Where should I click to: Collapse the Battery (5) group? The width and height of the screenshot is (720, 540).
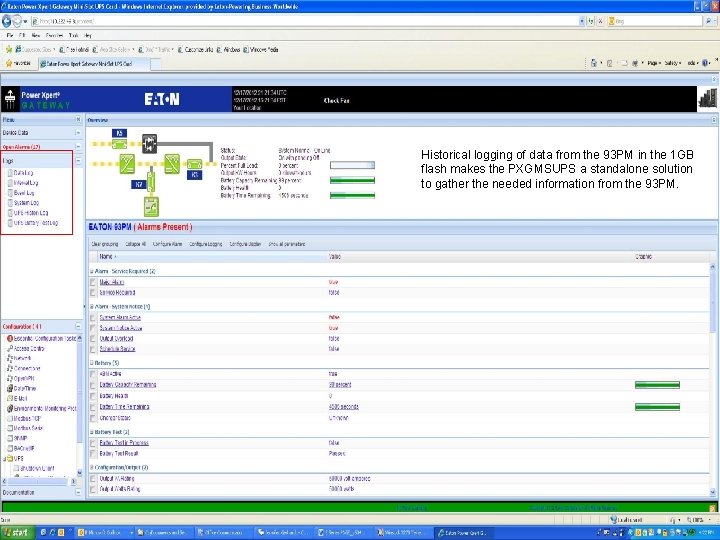click(x=92, y=363)
